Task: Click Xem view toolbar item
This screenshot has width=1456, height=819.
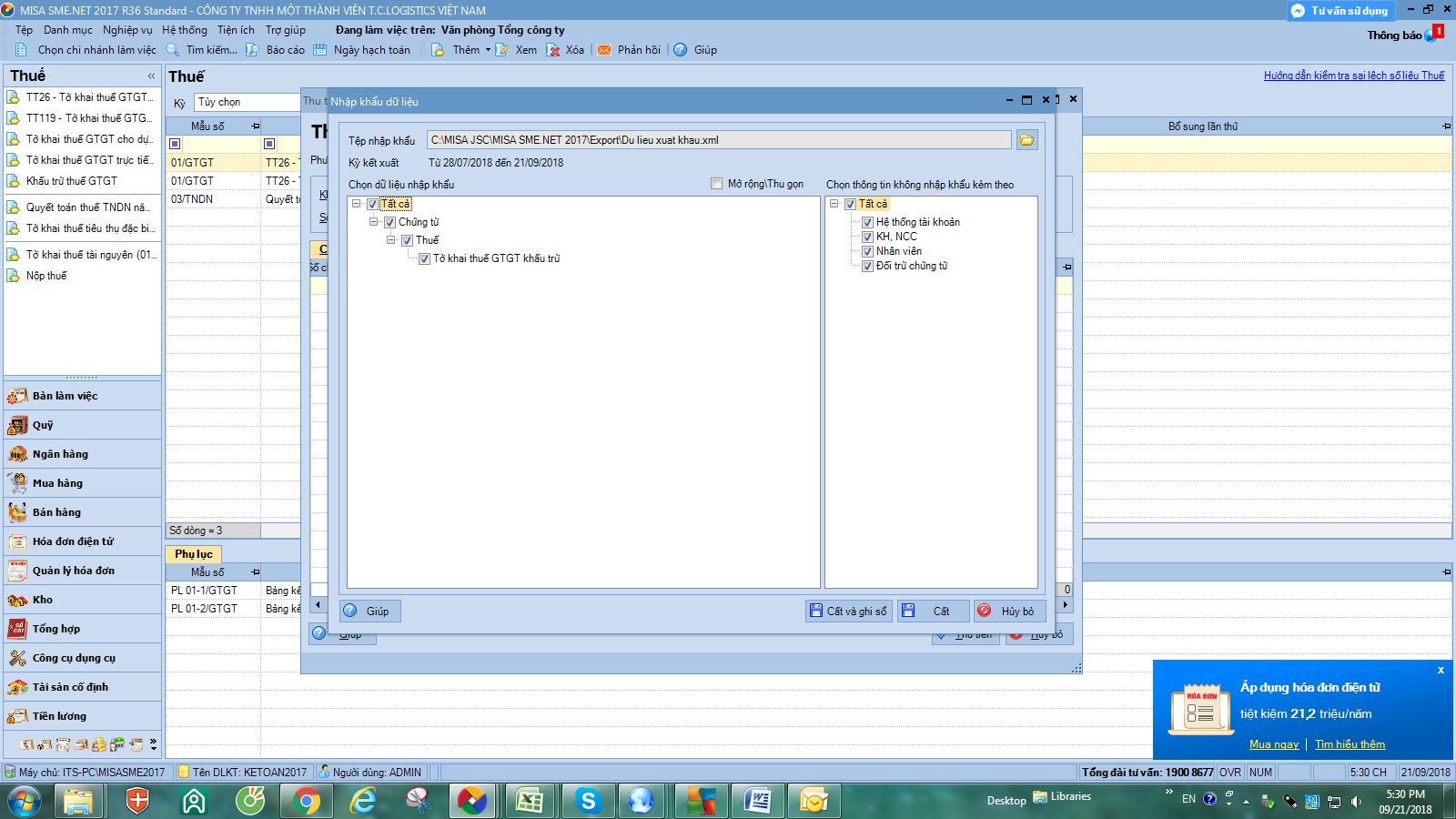Action: [516, 50]
